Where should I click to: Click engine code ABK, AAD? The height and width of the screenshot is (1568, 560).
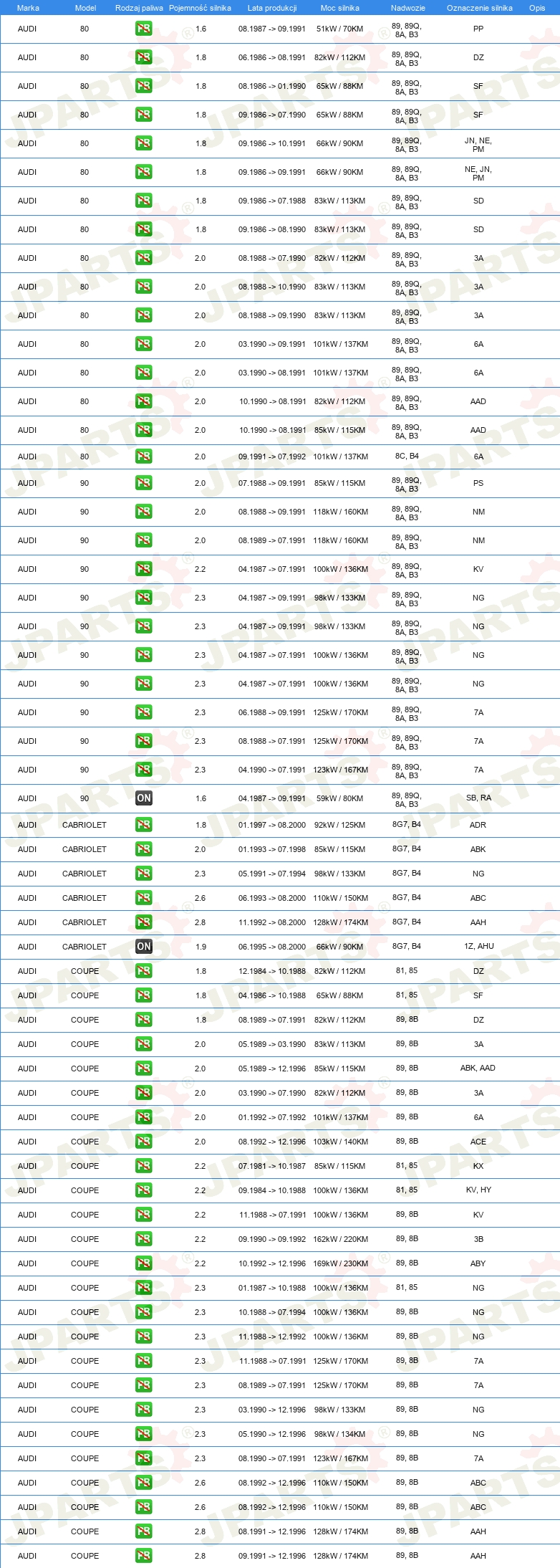(478, 1068)
